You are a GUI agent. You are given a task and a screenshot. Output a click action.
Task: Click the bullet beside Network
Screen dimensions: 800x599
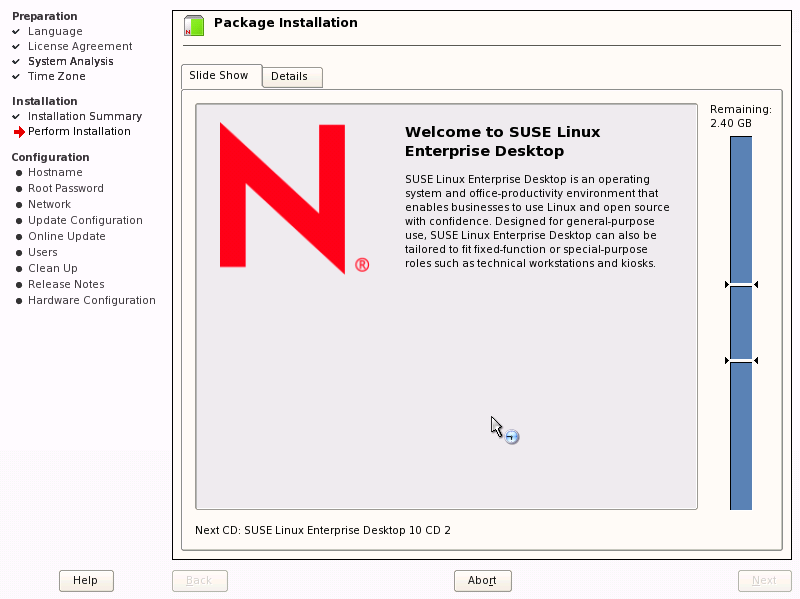pos(19,205)
